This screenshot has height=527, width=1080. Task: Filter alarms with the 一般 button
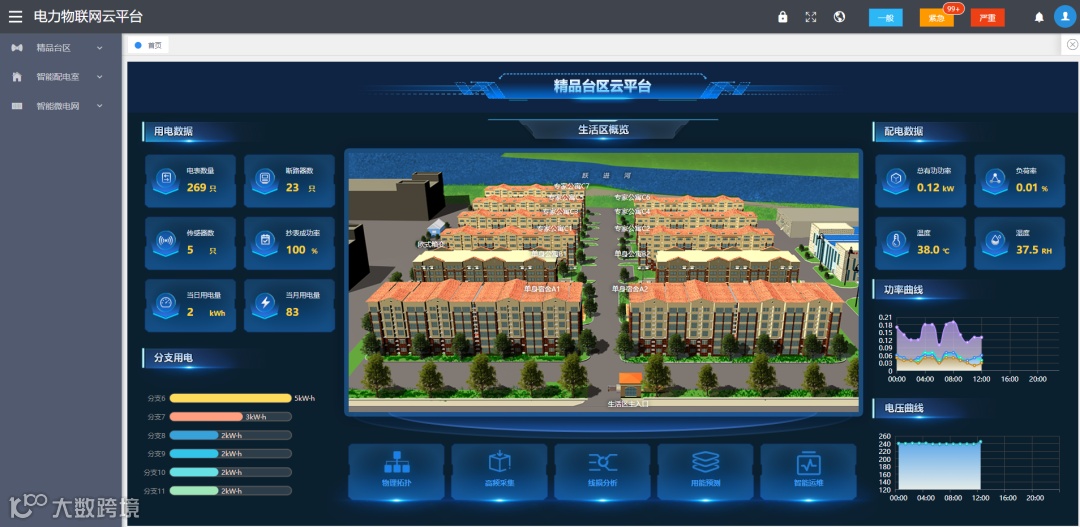point(886,18)
